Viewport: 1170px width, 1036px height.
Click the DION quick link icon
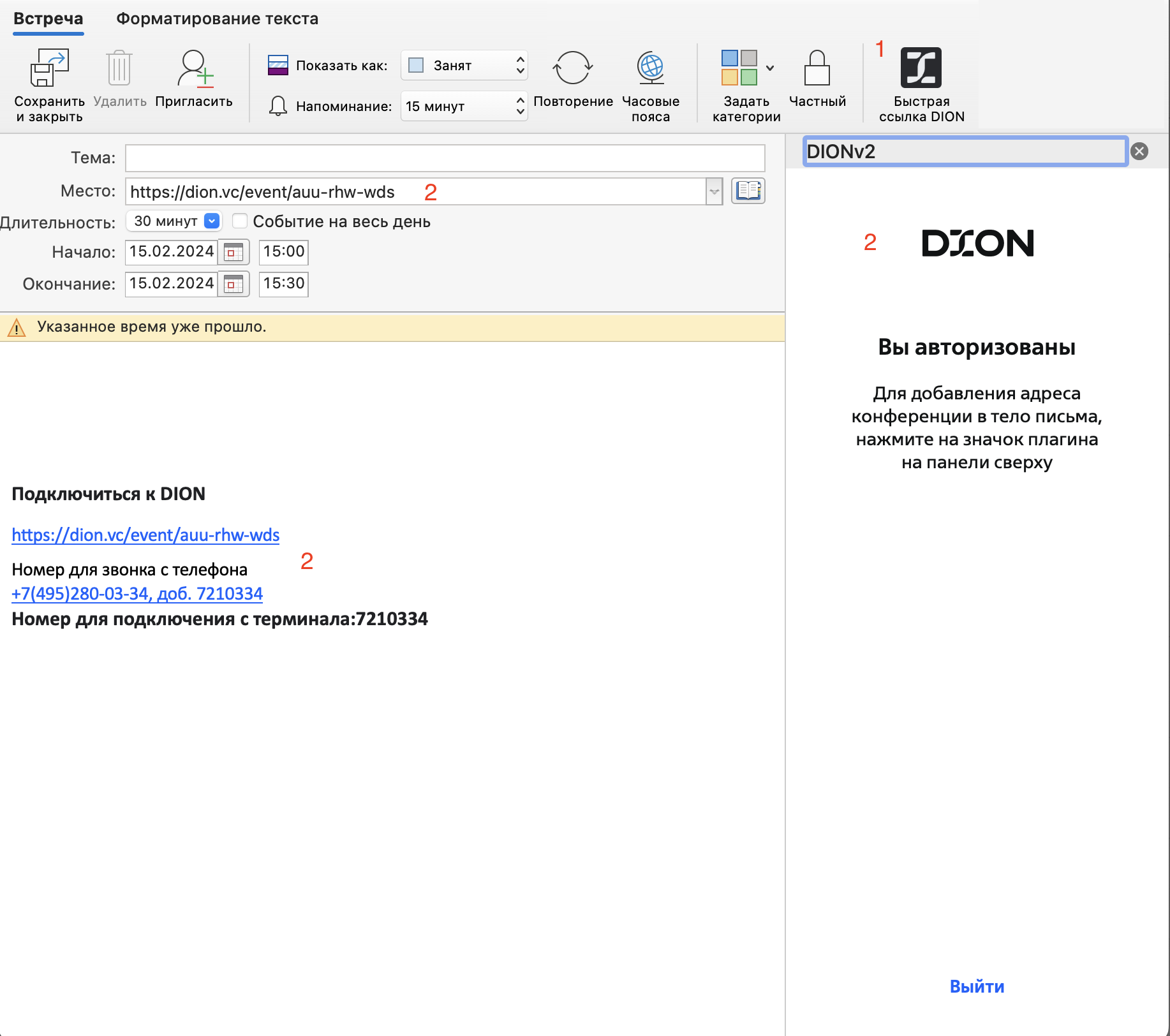click(x=921, y=68)
